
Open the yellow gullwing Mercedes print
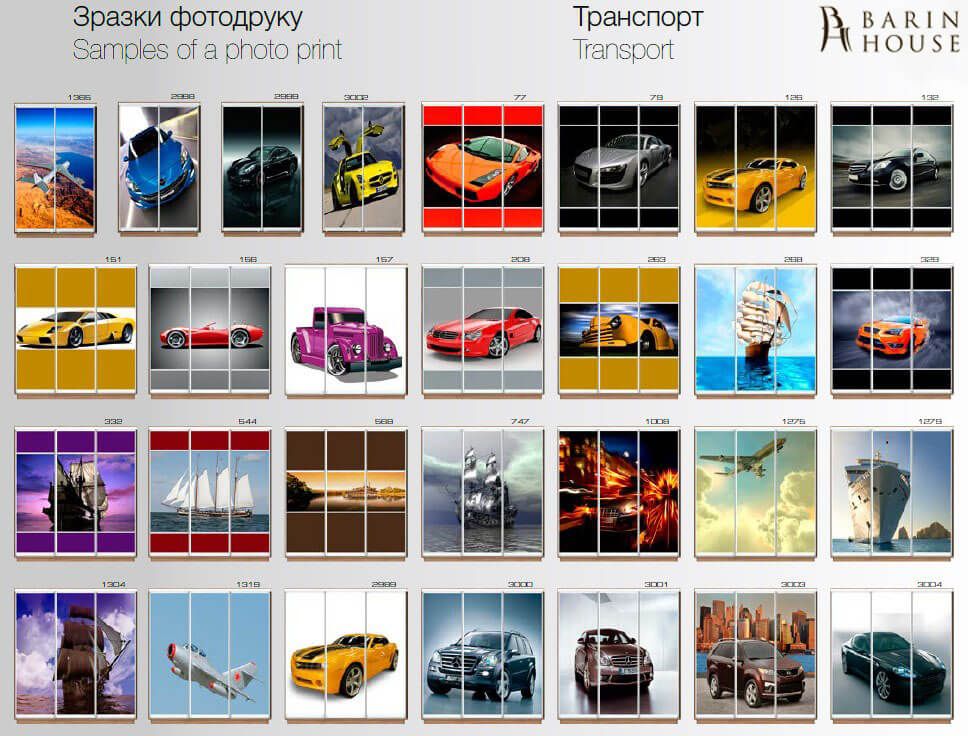point(360,168)
